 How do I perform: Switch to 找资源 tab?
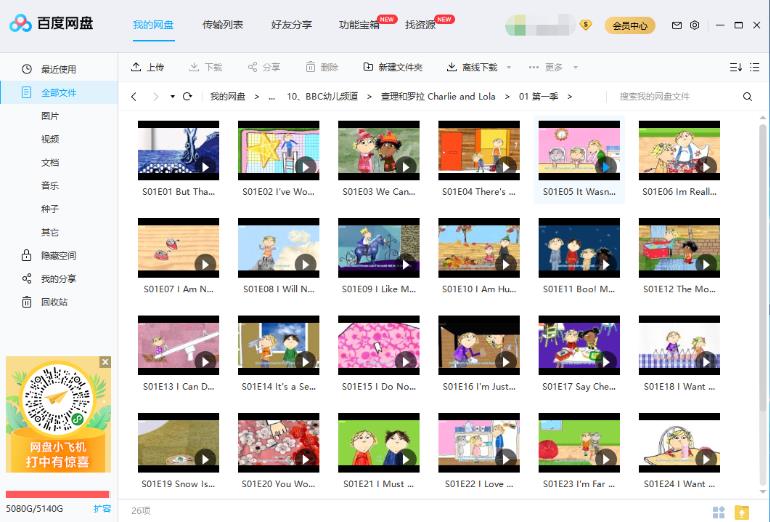420,25
